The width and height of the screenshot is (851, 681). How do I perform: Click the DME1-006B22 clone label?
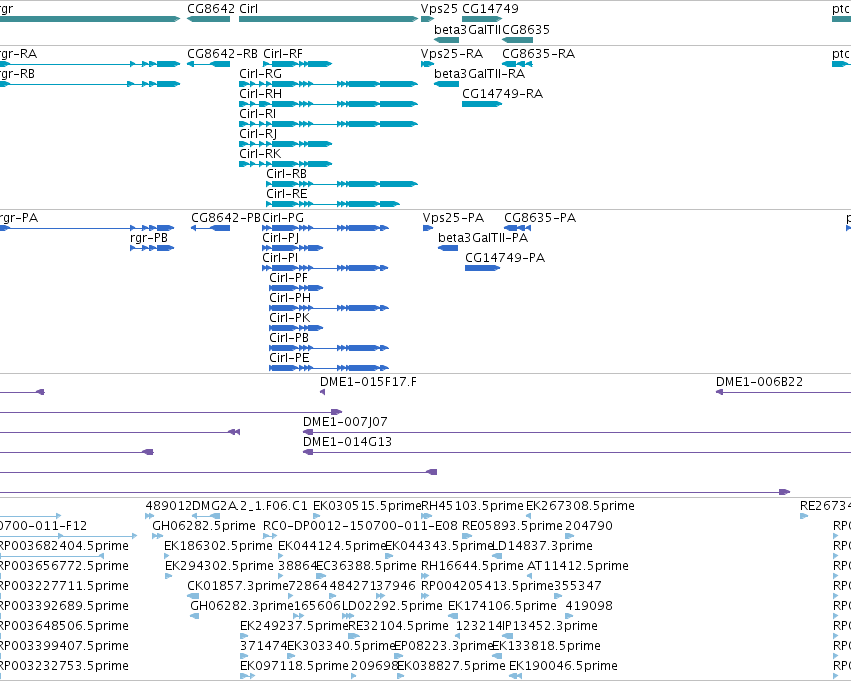tap(759, 383)
